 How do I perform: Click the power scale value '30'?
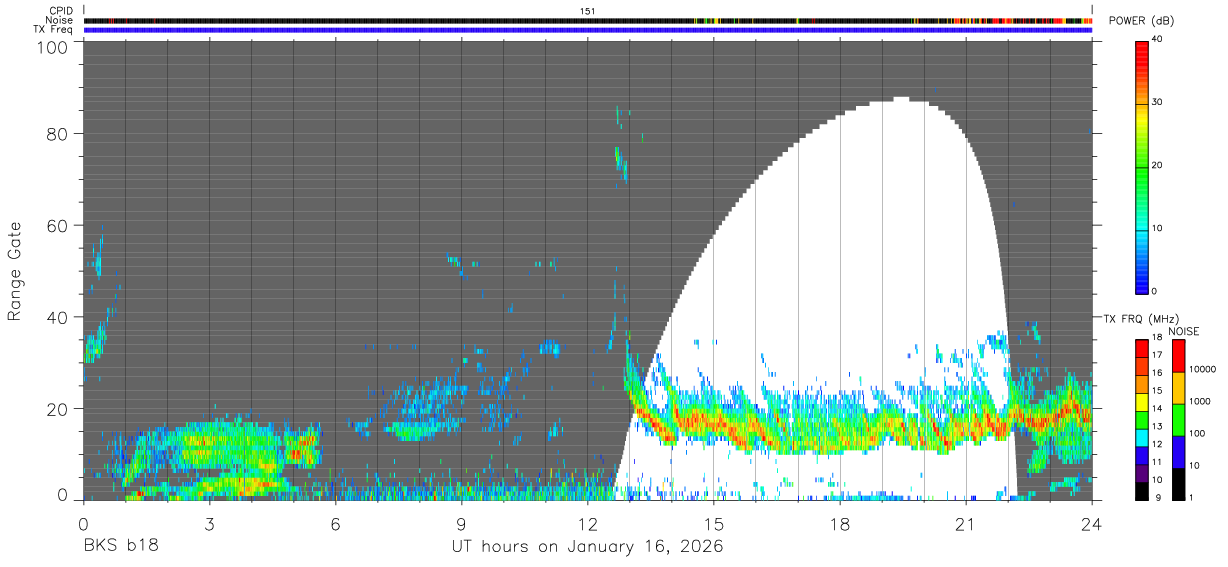pyautogui.click(x=1159, y=103)
